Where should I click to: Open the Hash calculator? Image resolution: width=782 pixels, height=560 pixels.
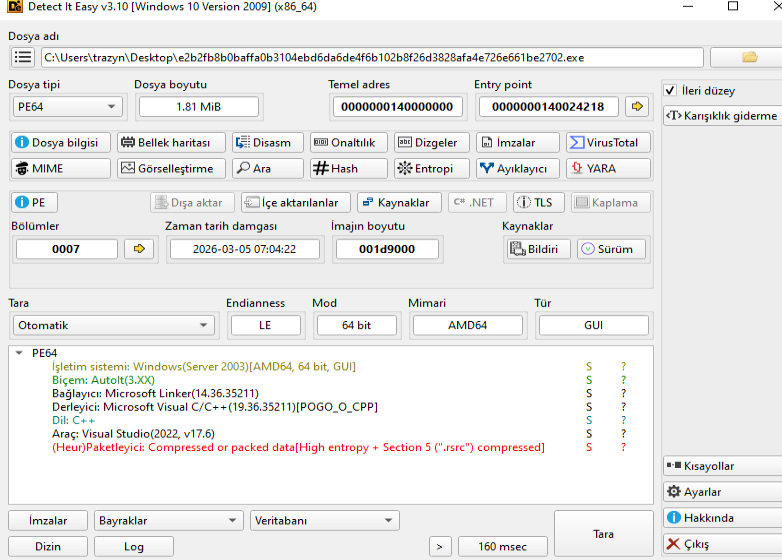click(335, 169)
